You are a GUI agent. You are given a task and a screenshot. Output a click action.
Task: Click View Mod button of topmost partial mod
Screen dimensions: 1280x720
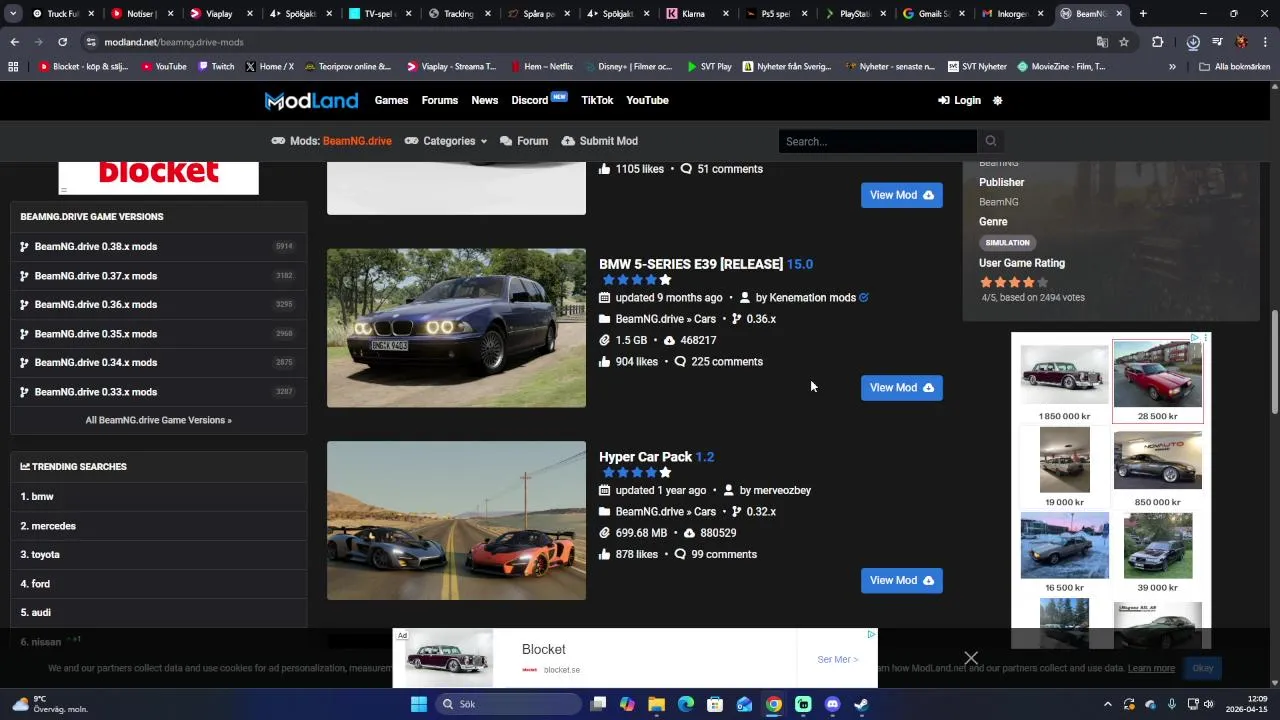pos(901,195)
